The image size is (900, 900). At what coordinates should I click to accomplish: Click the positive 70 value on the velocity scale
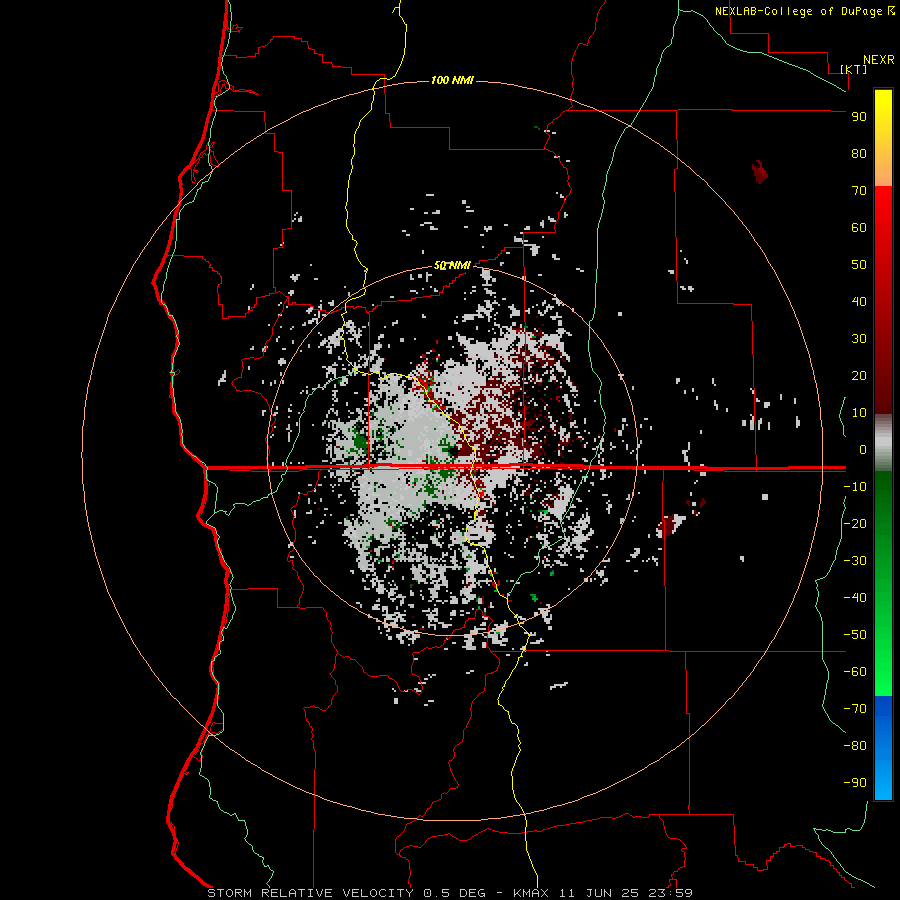tap(859, 191)
